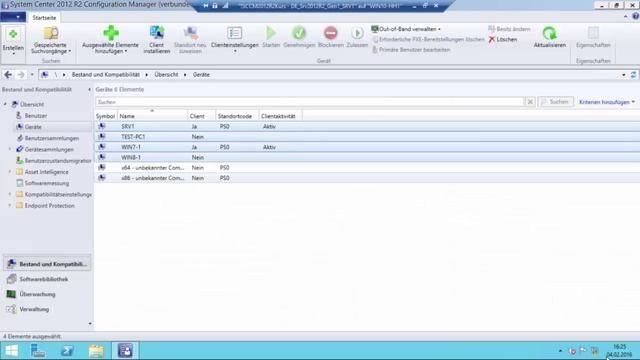Select x86 - unbekannter Computer row
Screen dimensions: 640x360
click(x=367, y=178)
